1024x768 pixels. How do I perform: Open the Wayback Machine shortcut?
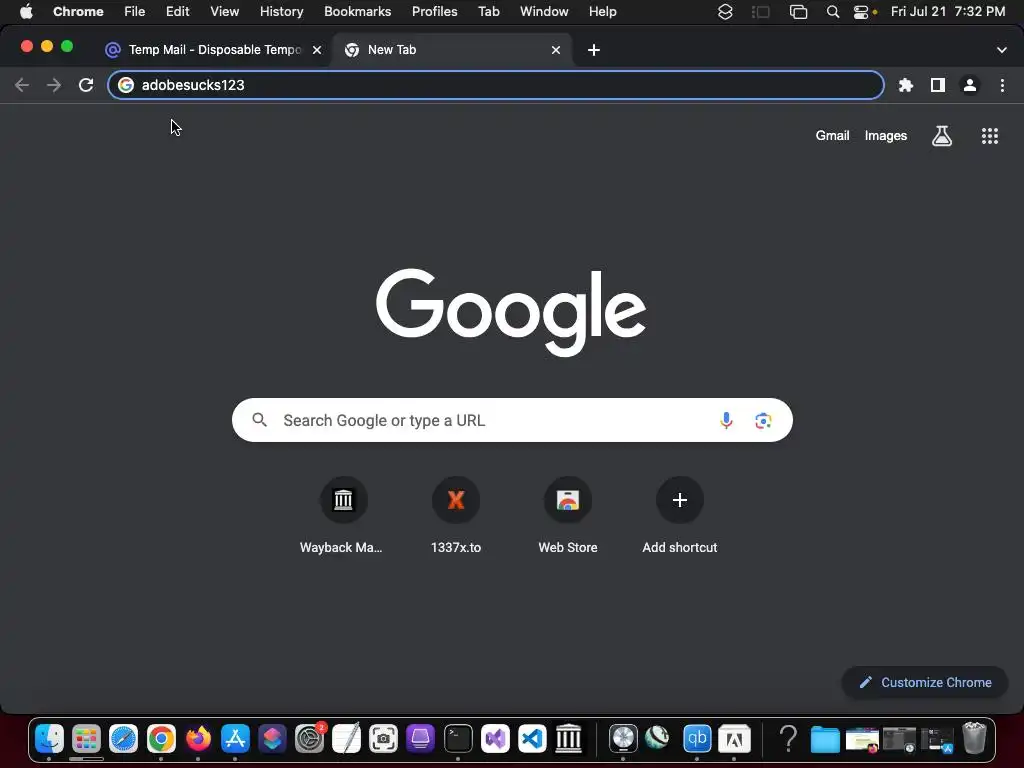click(x=342, y=516)
